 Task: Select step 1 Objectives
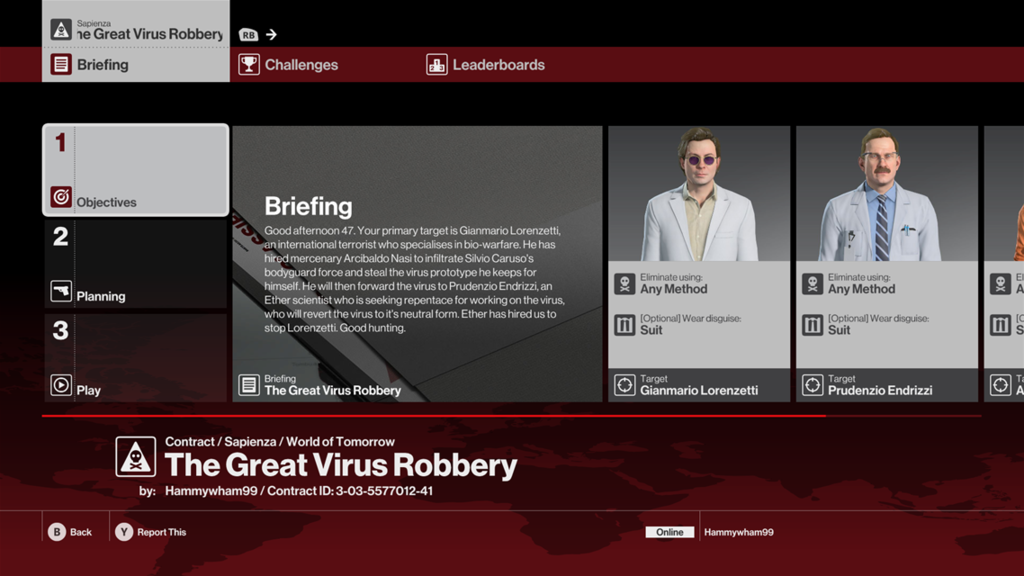[136, 170]
